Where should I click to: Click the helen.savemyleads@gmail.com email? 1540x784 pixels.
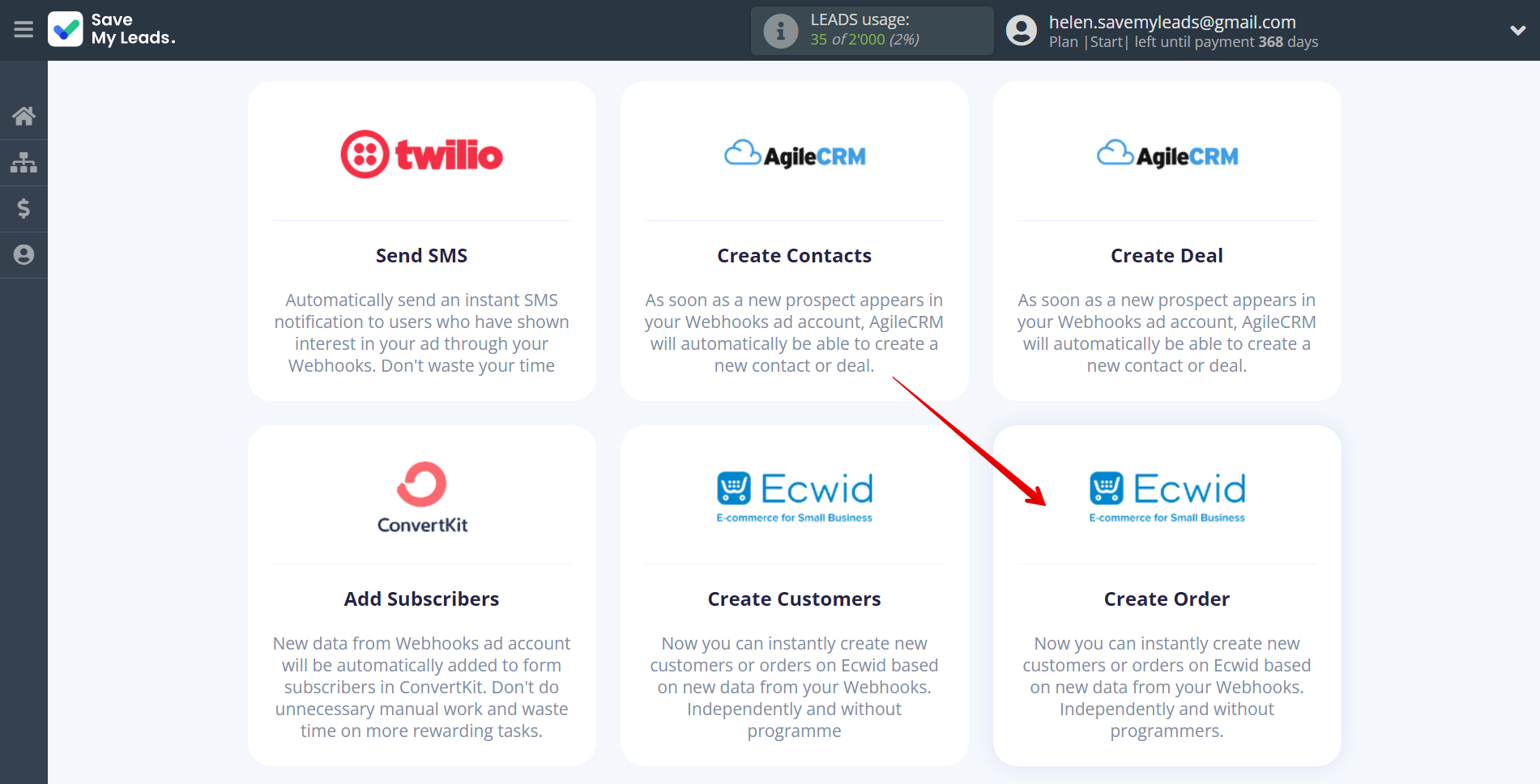pyautogui.click(x=1172, y=22)
